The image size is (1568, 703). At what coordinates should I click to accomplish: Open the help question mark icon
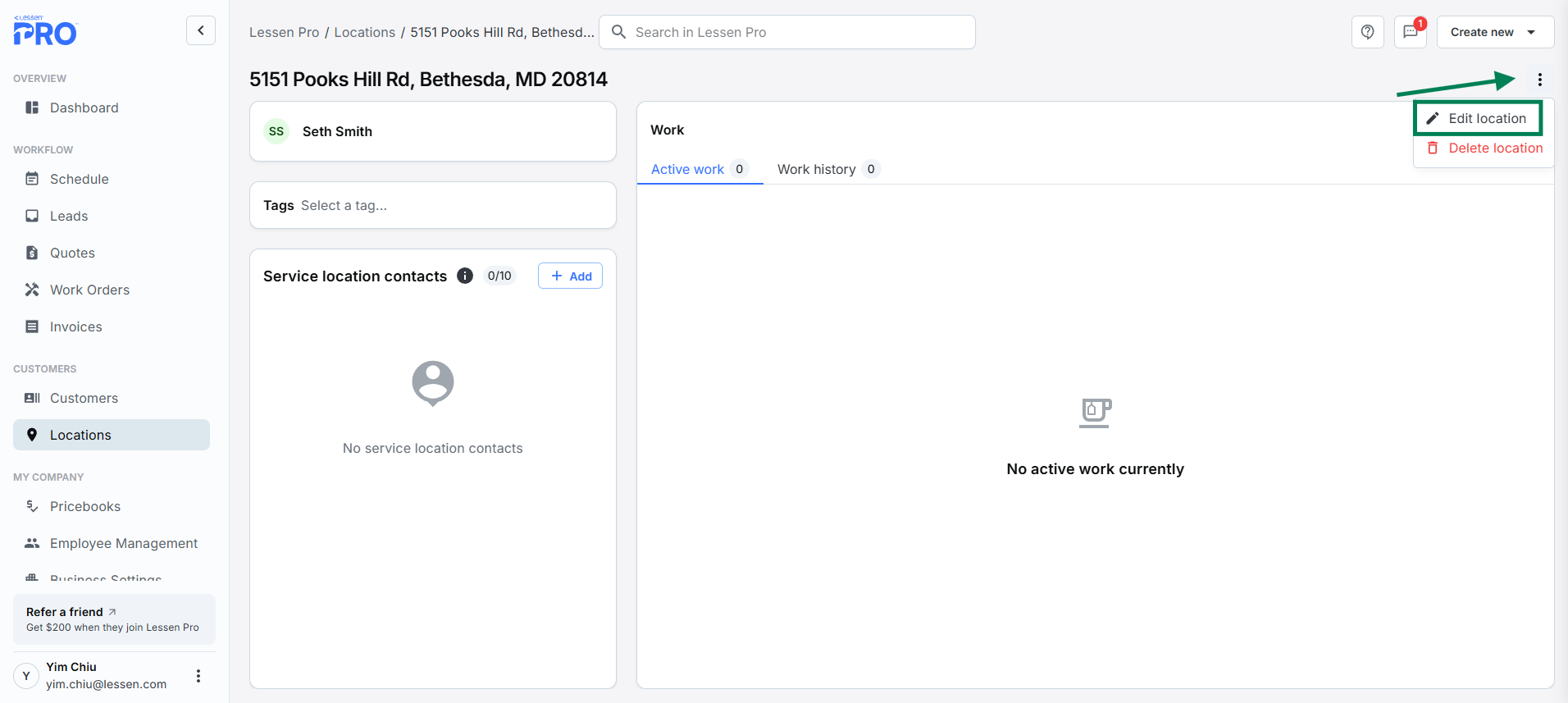[x=1368, y=32]
